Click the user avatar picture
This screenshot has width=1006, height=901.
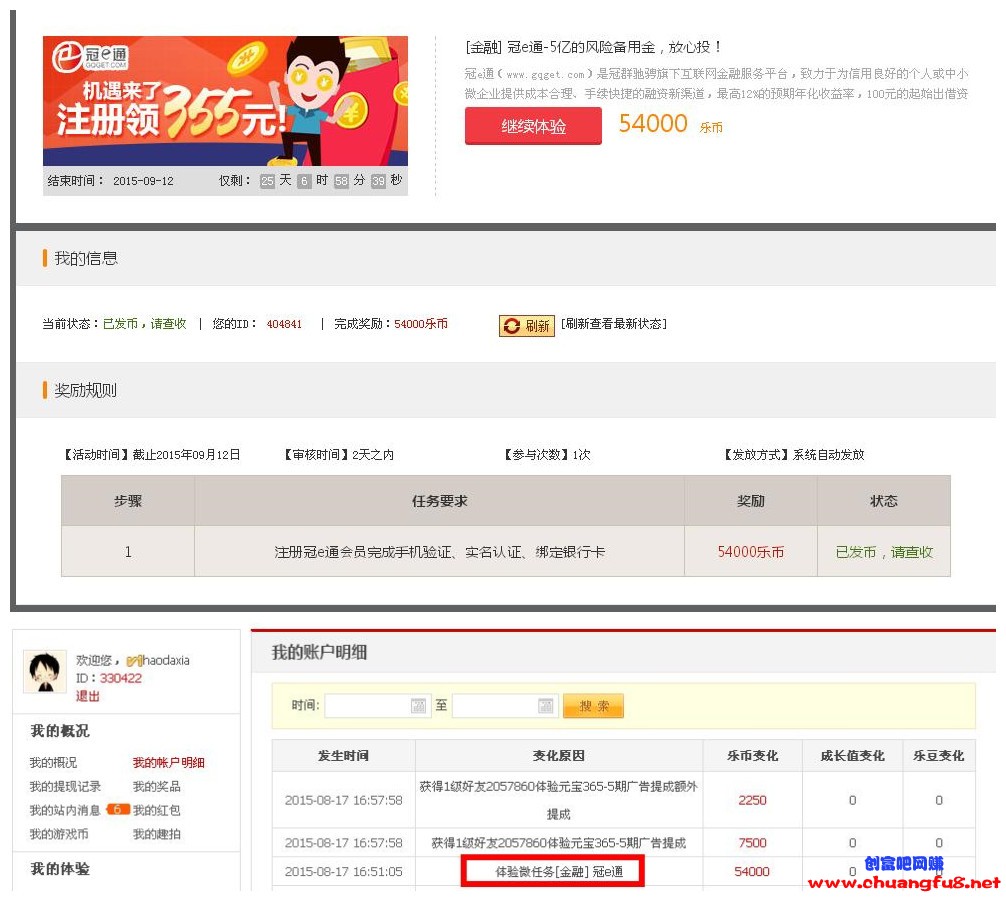point(45,672)
